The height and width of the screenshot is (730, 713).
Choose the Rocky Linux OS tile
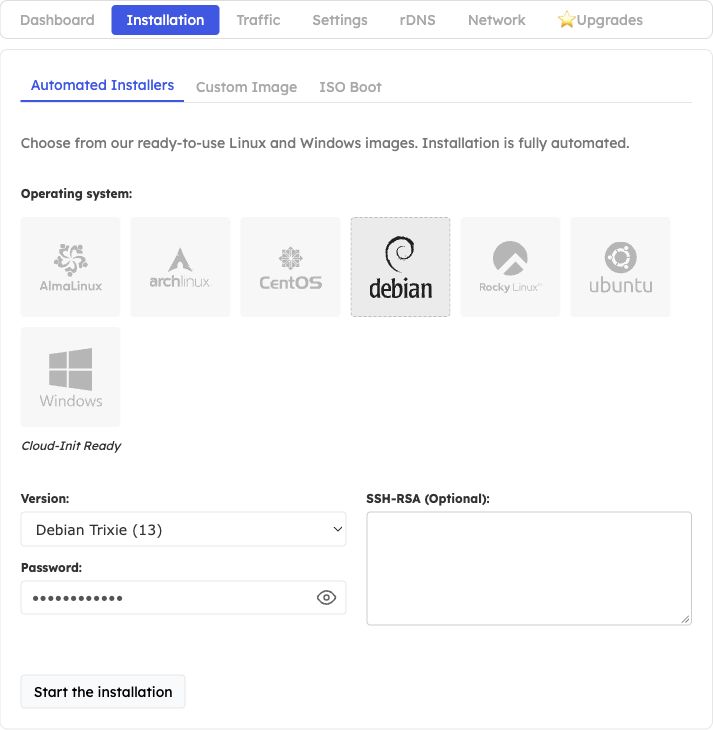click(510, 267)
